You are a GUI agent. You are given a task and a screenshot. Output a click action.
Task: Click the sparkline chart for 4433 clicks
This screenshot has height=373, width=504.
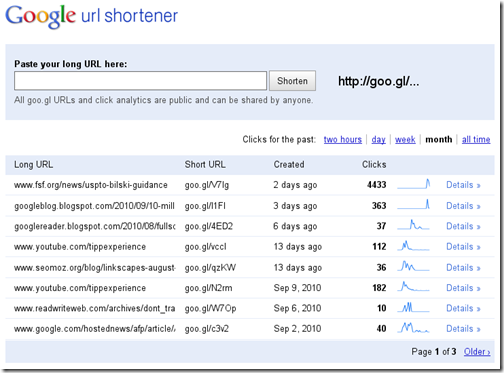413,184
